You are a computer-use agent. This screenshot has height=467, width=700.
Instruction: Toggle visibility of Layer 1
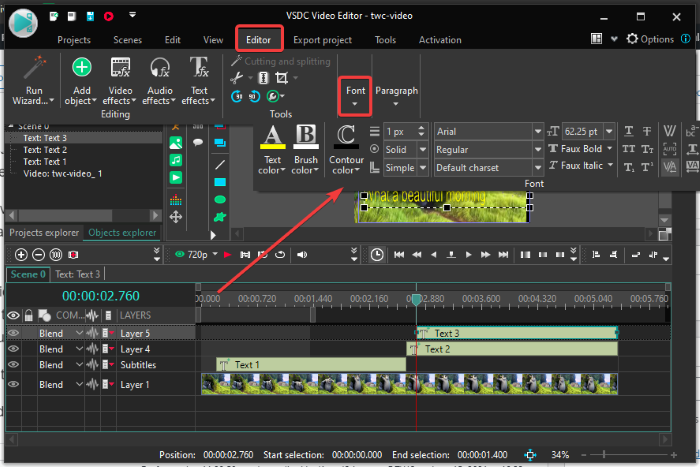point(14,384)
